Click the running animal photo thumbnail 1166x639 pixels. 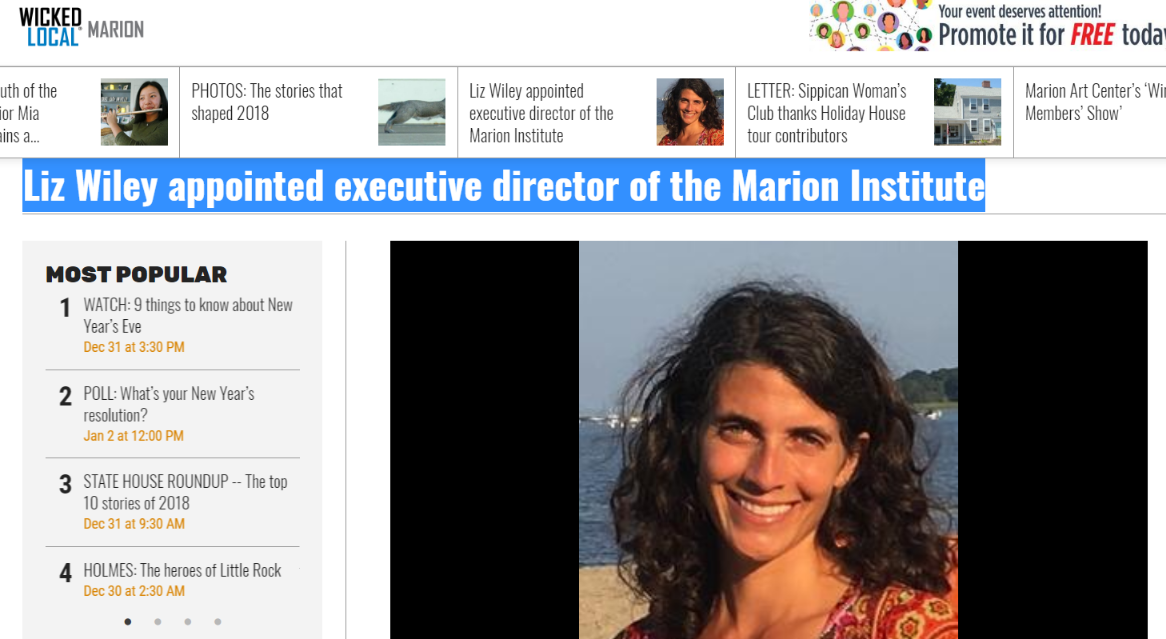click(x=412, y=112)
